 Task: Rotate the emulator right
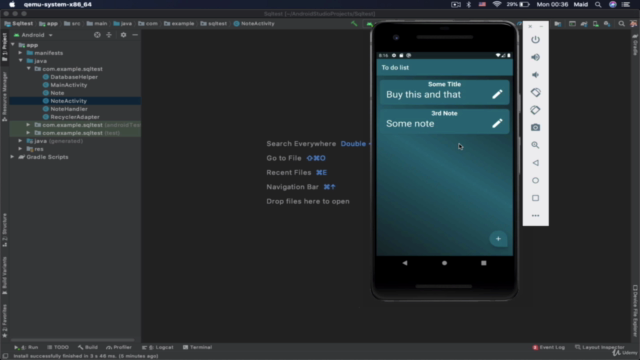[x=535, y=110]
